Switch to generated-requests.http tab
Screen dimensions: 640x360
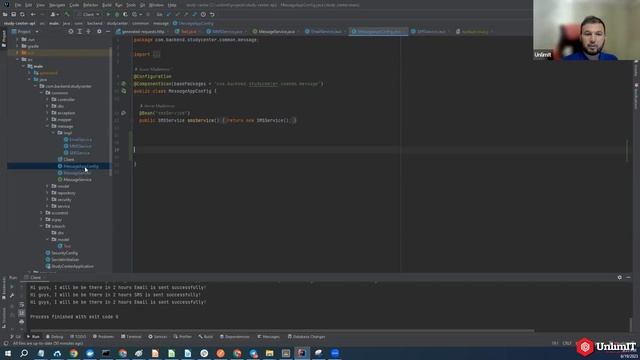(x=140, y=31)
